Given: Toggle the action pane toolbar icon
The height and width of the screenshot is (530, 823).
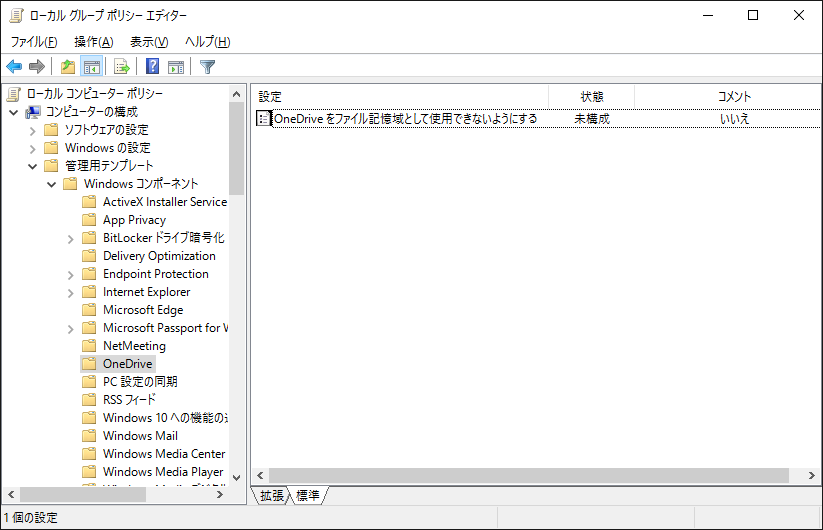Looking at the screenshot, I should click(176, 67).
